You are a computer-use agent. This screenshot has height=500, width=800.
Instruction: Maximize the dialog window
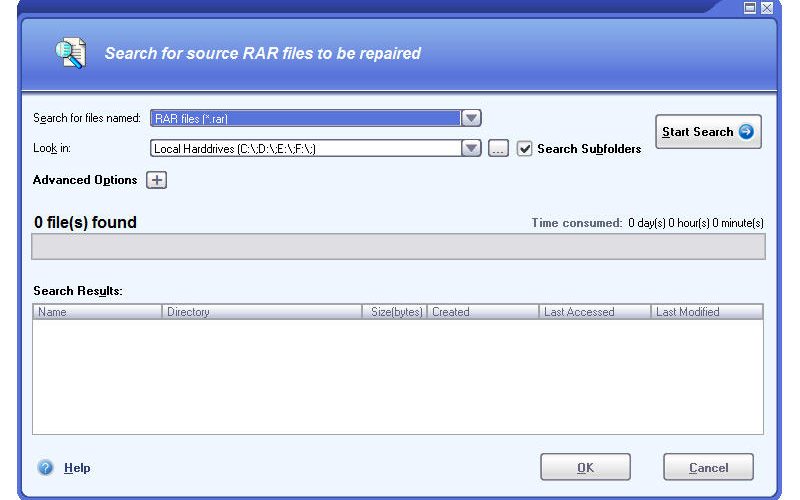coord(749,7)
